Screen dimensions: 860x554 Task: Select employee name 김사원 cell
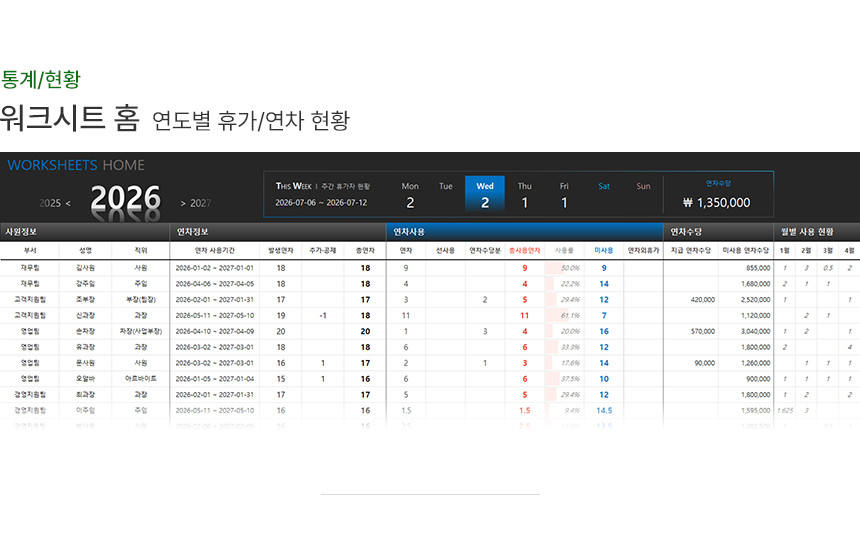tap(86, 268)
